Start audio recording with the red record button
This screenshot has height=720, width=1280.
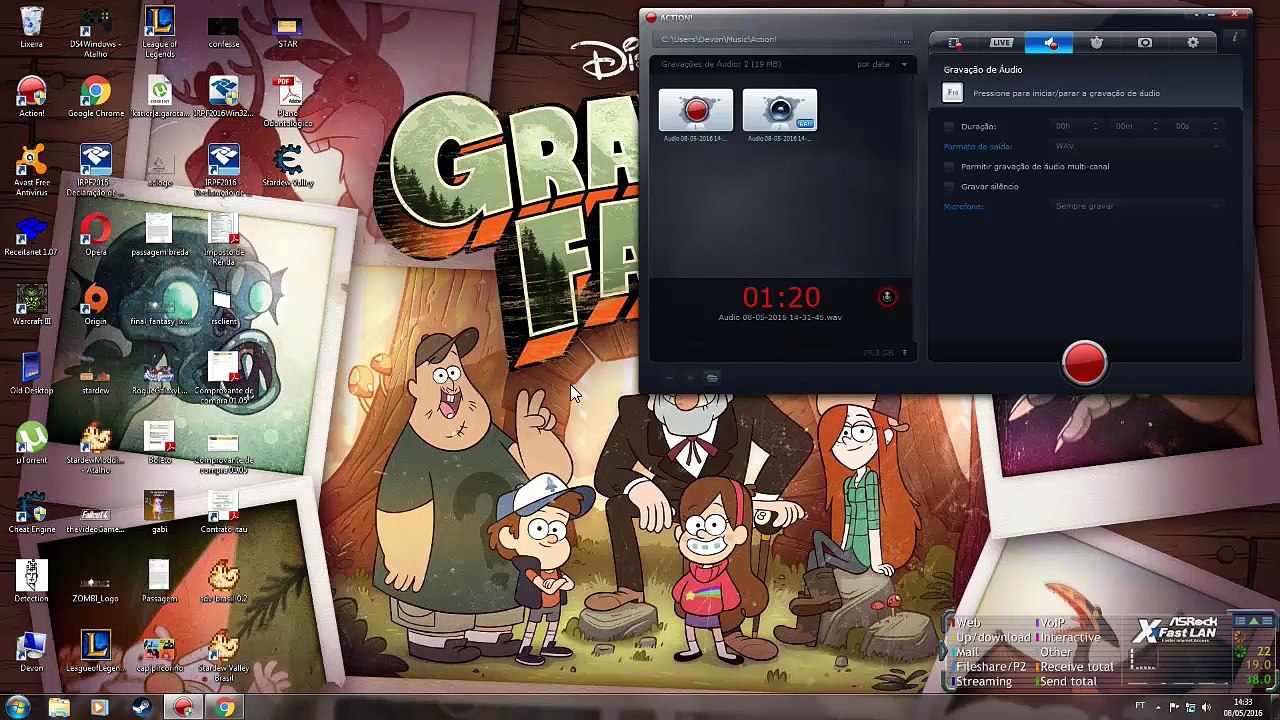pyautogui.click(x=1085, y=362)
